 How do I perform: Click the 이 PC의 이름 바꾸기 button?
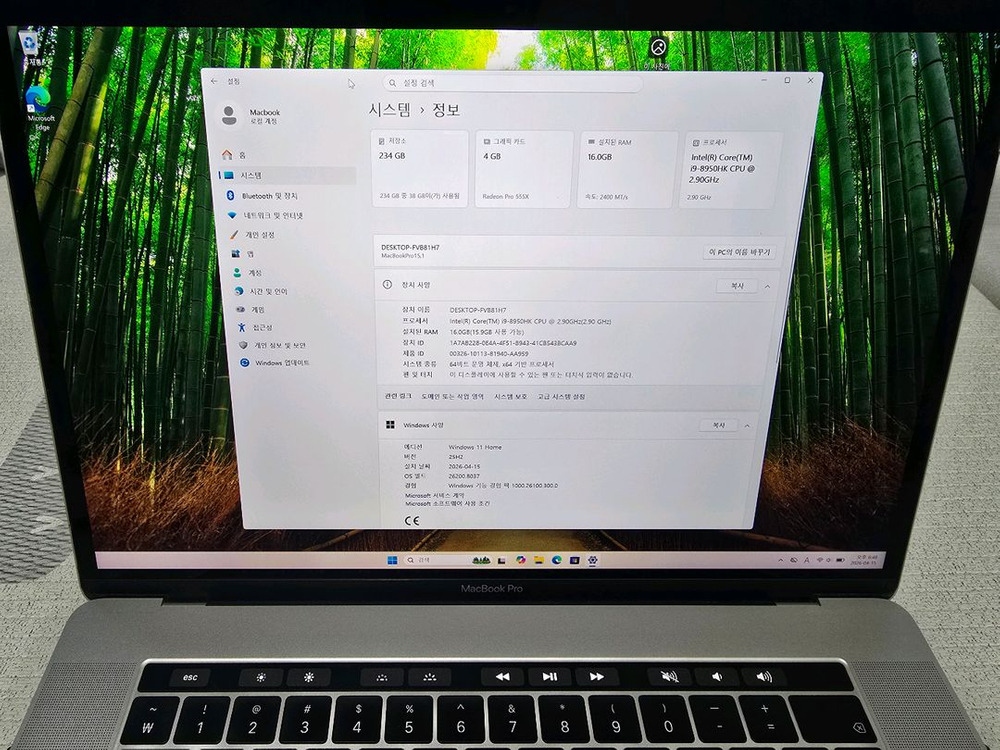(739, 253)
